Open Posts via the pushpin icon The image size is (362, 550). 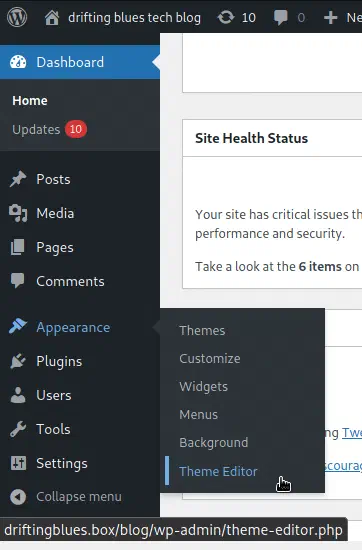tap(18, 179)
